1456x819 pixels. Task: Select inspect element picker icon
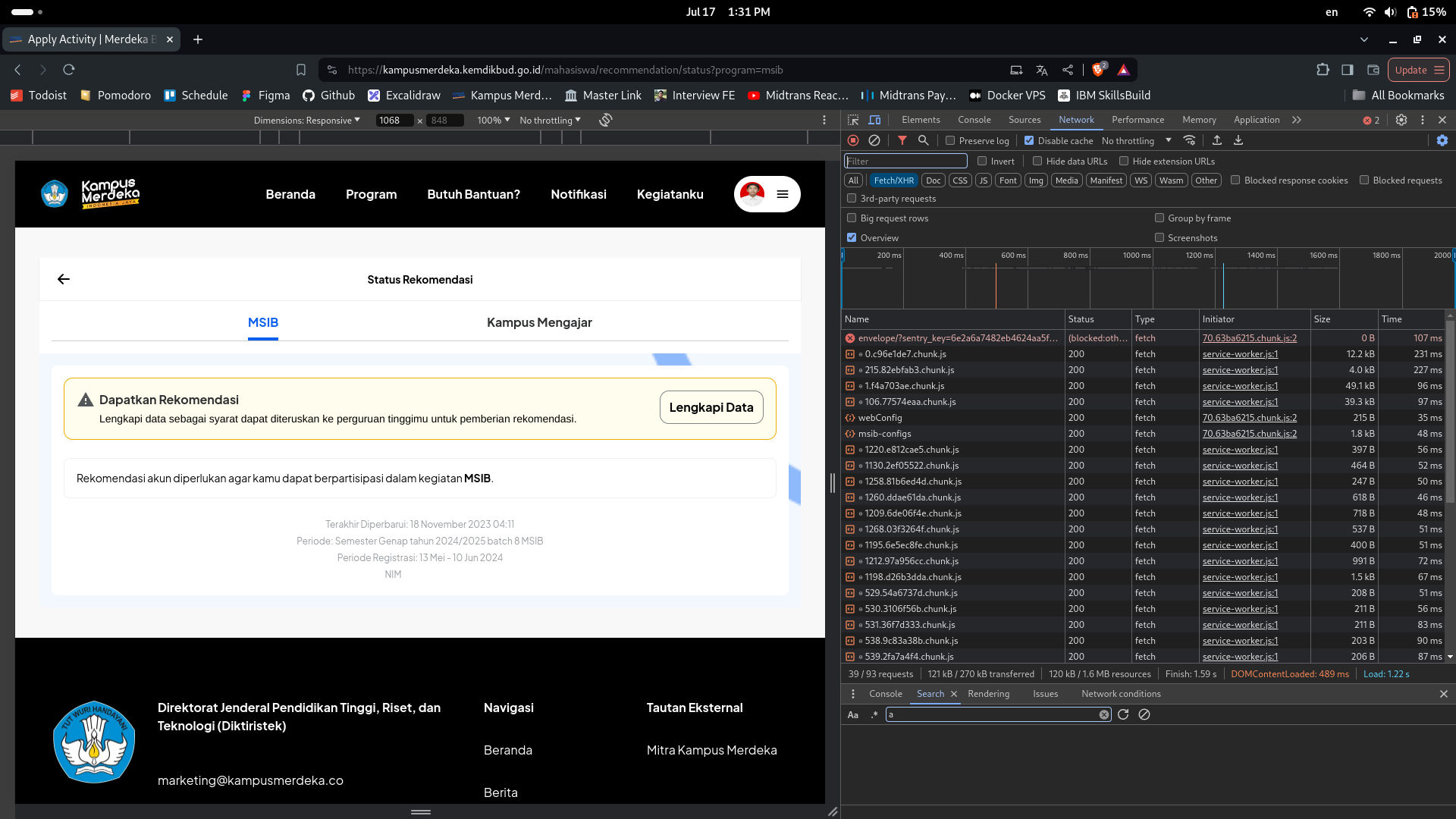pyautogui.click(x=853, y=120)
